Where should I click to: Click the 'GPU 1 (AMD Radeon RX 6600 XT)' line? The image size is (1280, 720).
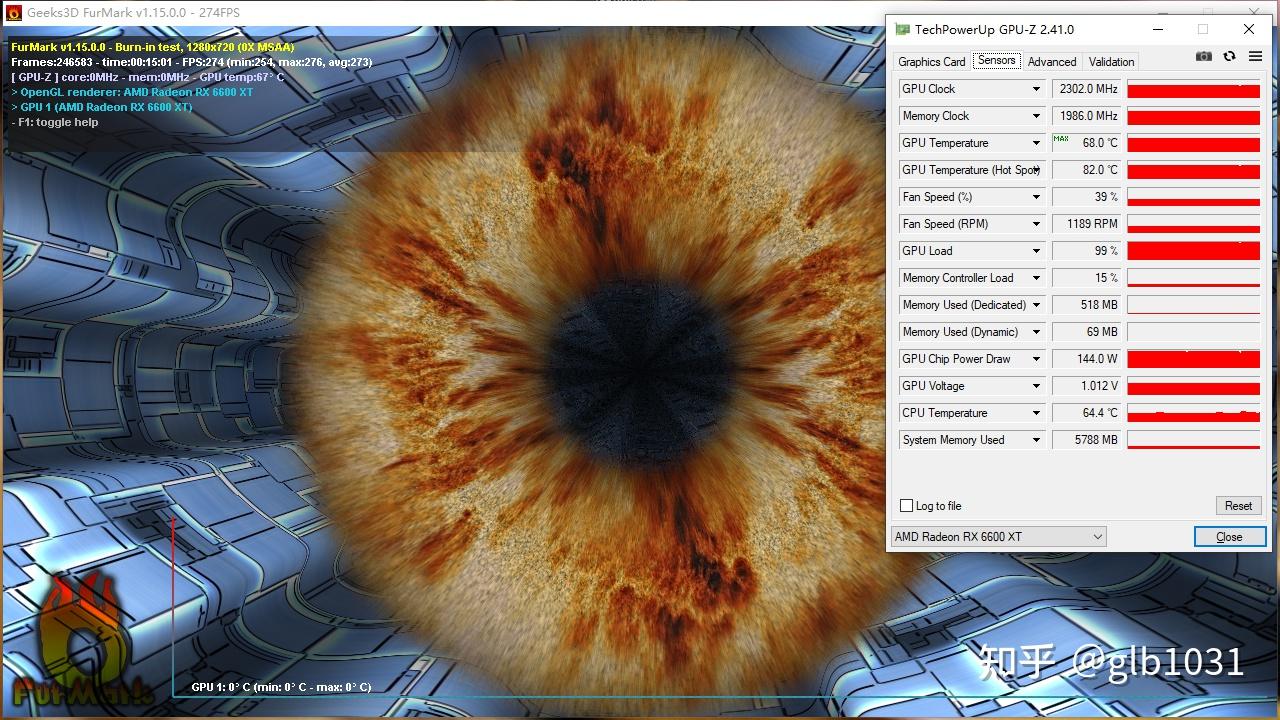pyautogui.click(x=102, y=107)
